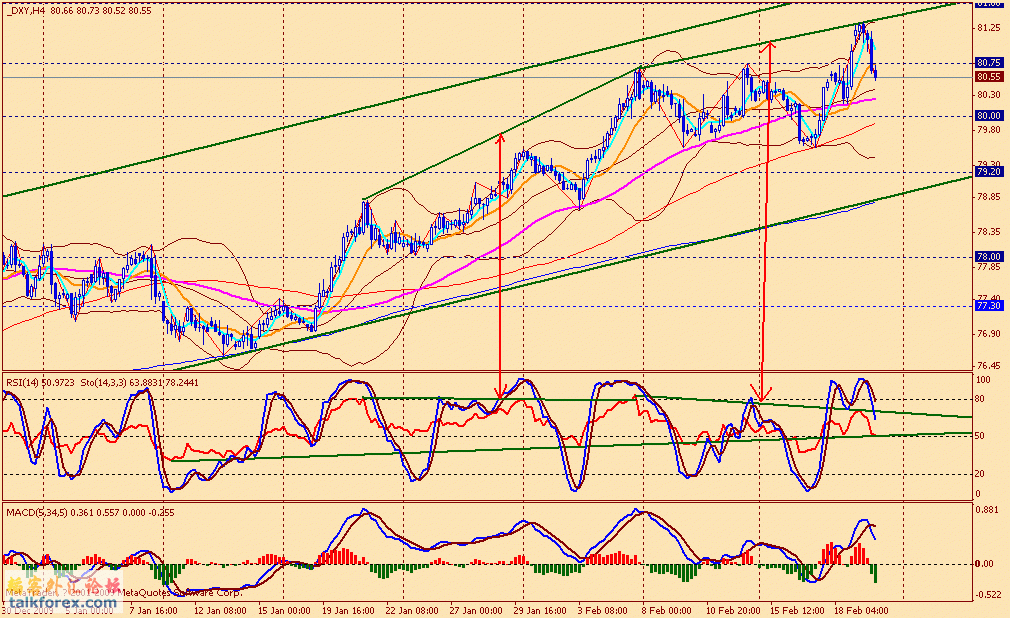Select the 80.00 horizontal line price tag
Image resolution: width=1010 pixels, height=618 pixels.
pos(989,116)
